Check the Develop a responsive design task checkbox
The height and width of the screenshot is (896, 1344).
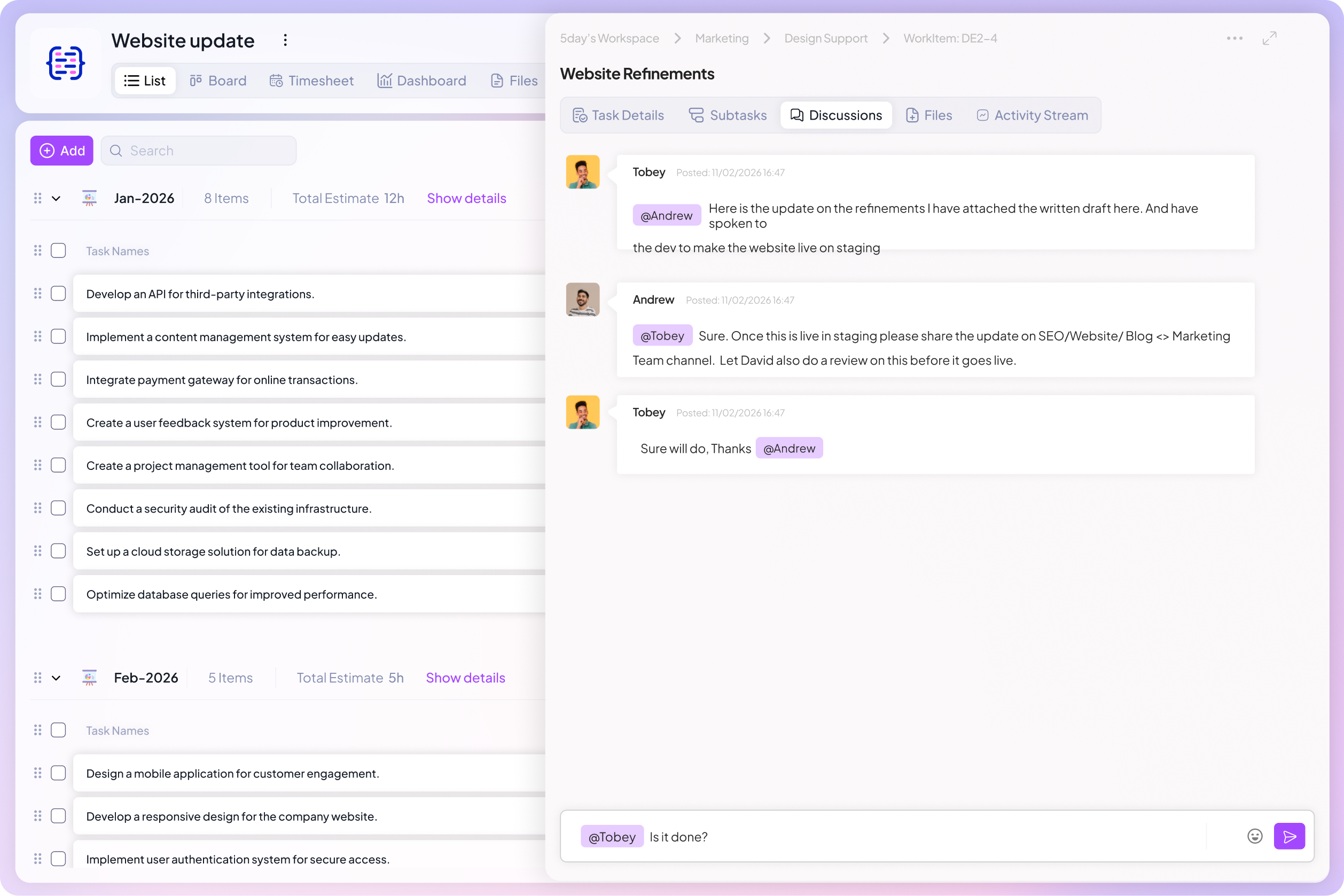click(58, 816)
